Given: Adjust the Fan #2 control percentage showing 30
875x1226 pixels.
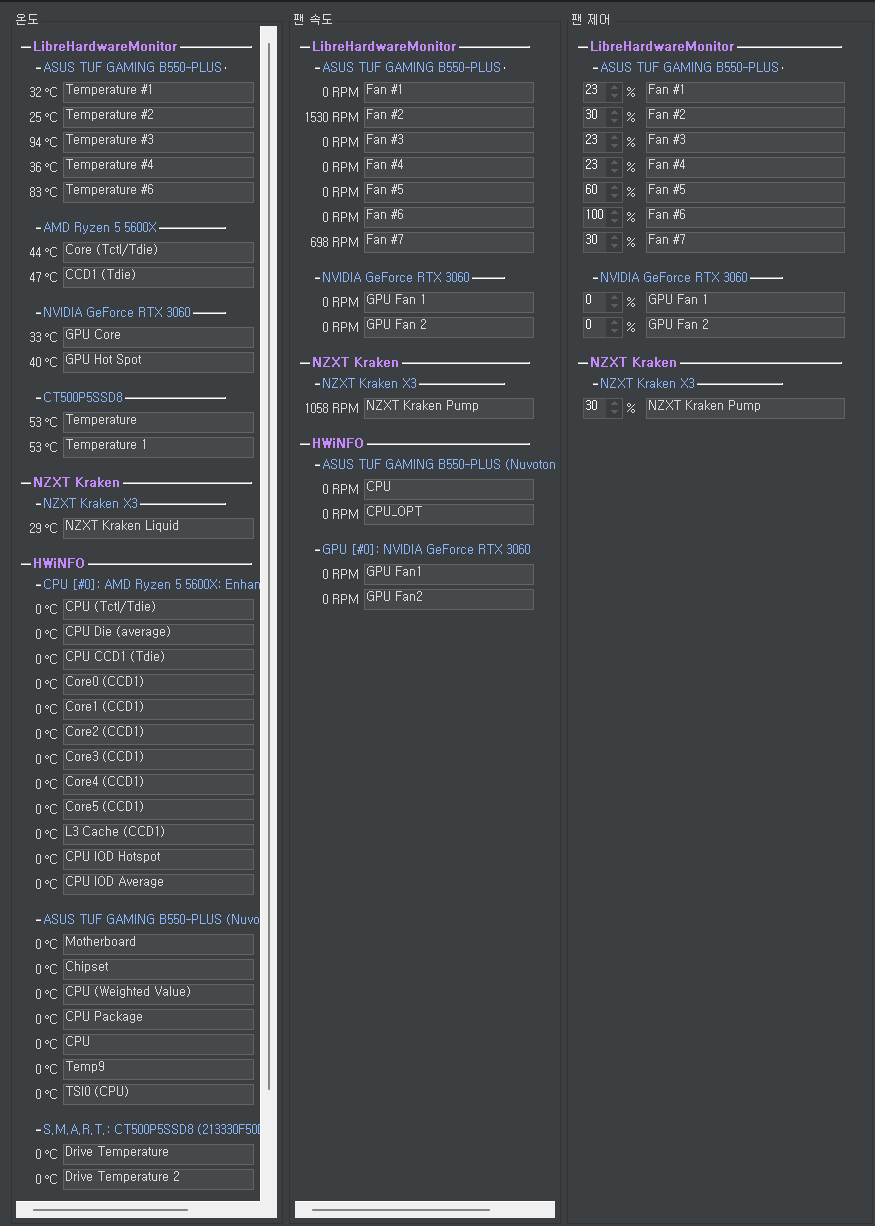Looking at the screenshot, I should (x=603, y=117).
